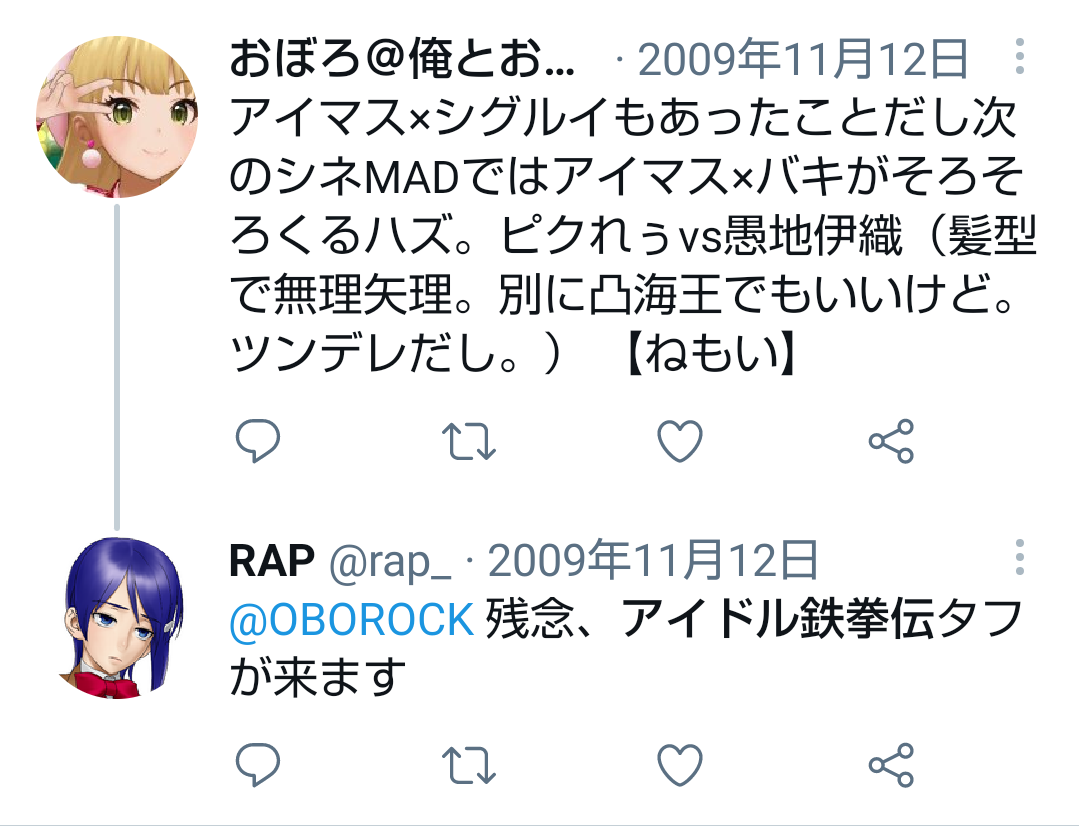
Task: Open the RAP display name profile
Action: [x=272, y=560]
